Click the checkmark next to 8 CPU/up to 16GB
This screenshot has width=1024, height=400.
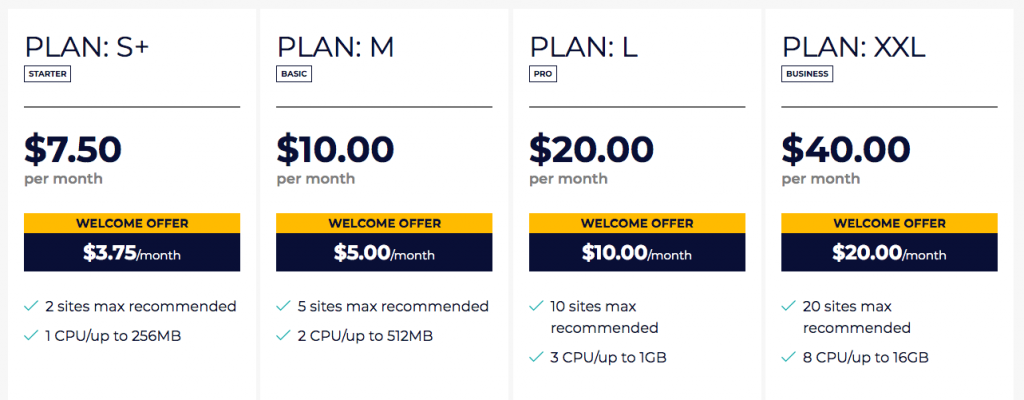coord(788,357)
